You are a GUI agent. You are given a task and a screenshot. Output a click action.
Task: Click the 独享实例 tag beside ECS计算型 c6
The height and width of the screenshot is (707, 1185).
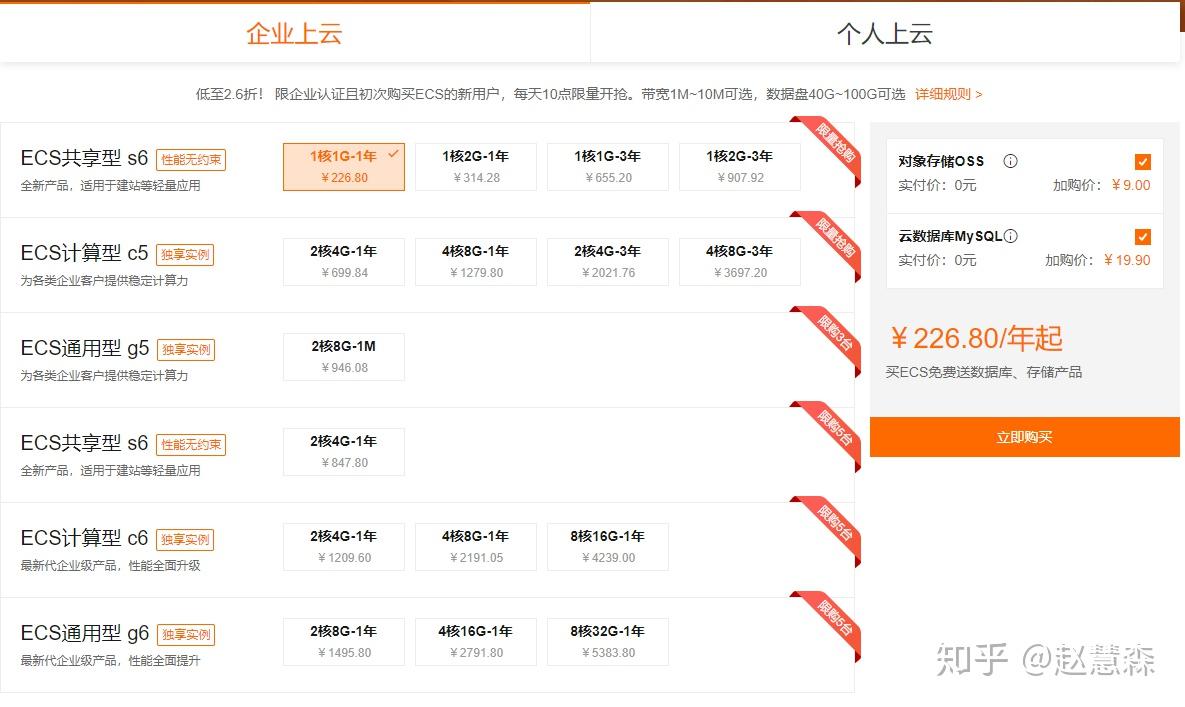(x=185, y=540)
